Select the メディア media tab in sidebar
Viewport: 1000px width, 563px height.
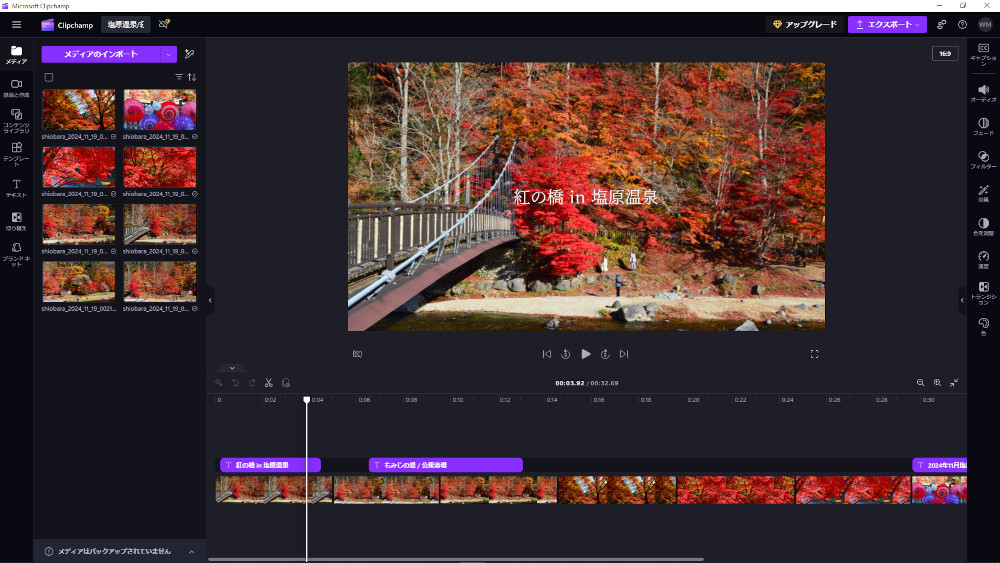17,55
